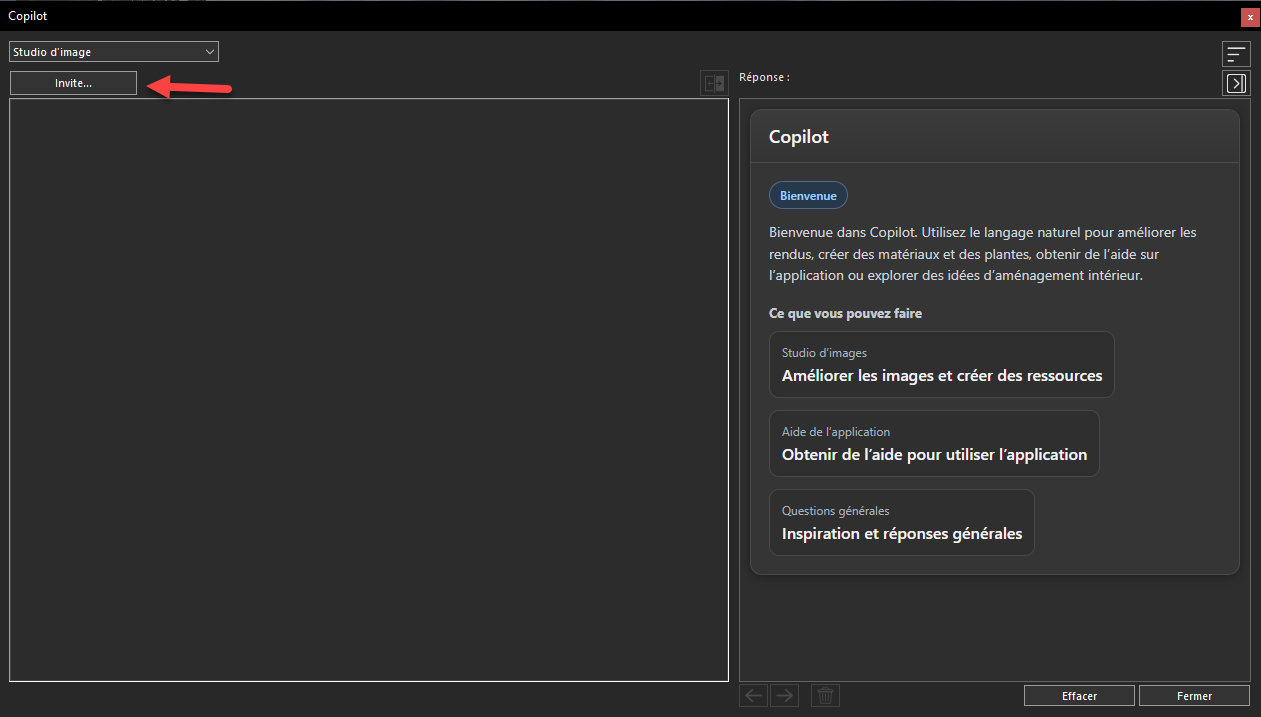The height and width of the screenshot is (717, 1261).
Task: Click the Fermer button
Action: [x=1194, y=696]
